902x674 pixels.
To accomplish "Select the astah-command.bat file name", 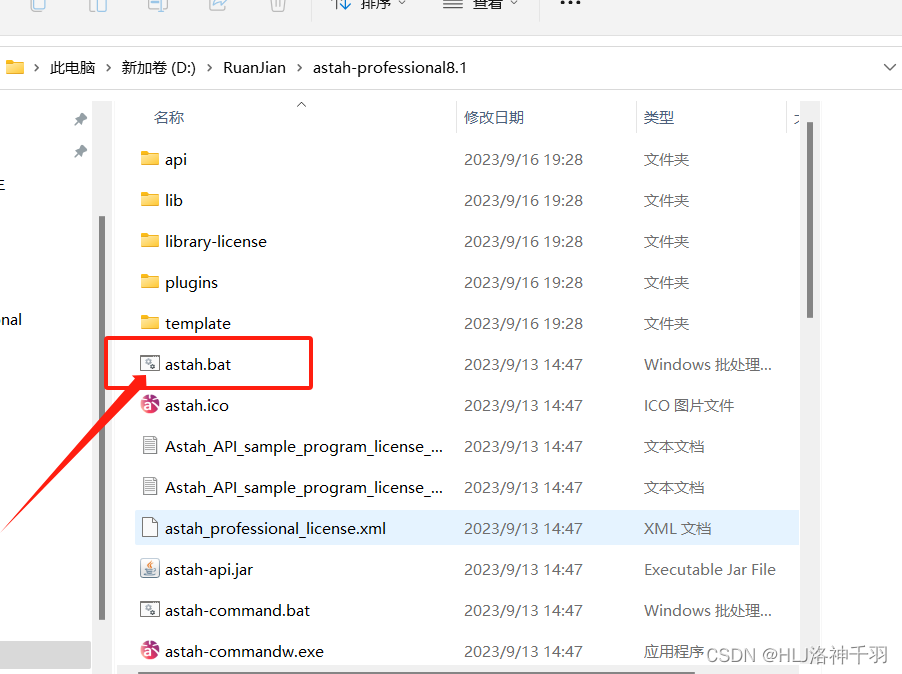I will tap(237, 610).
